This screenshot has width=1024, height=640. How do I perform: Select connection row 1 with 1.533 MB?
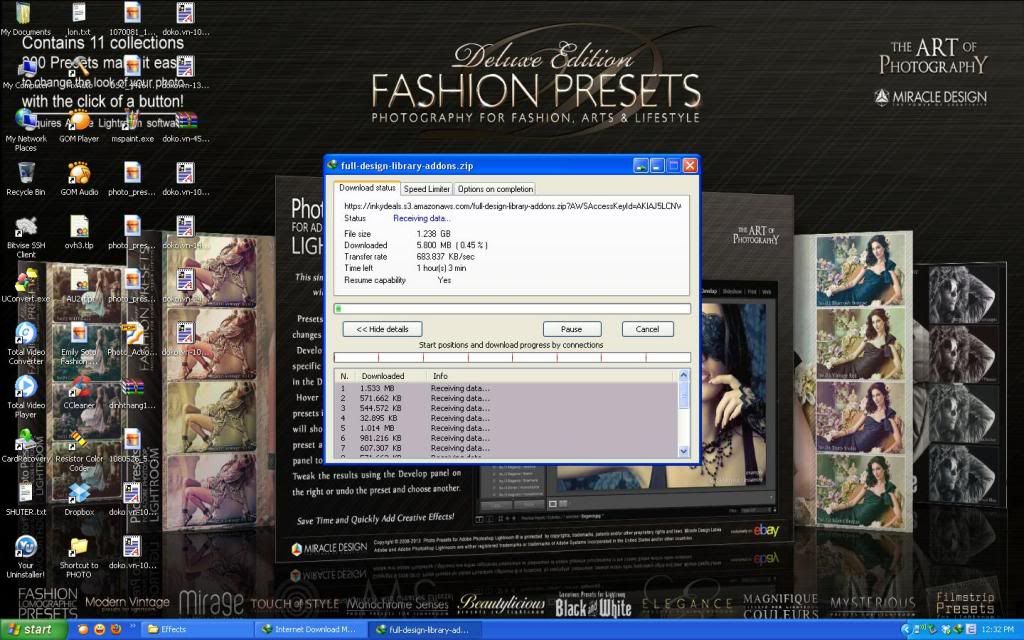coord(506,388)
